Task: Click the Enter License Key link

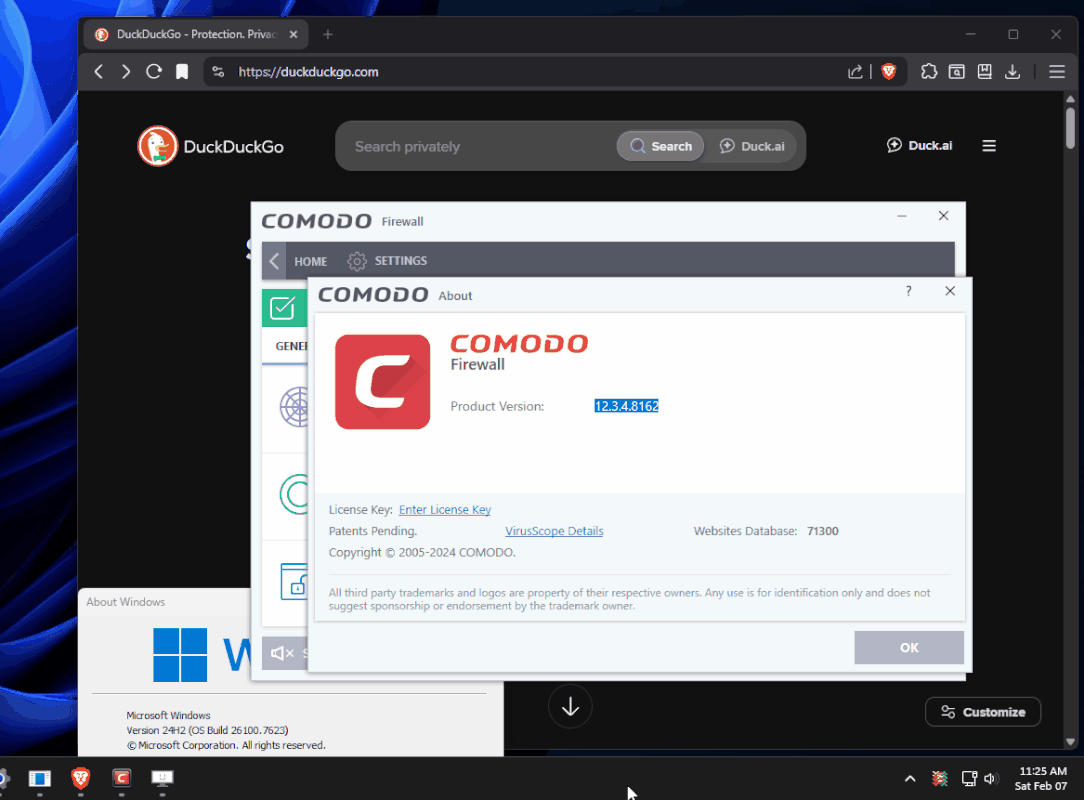Action: coord(444,510)
